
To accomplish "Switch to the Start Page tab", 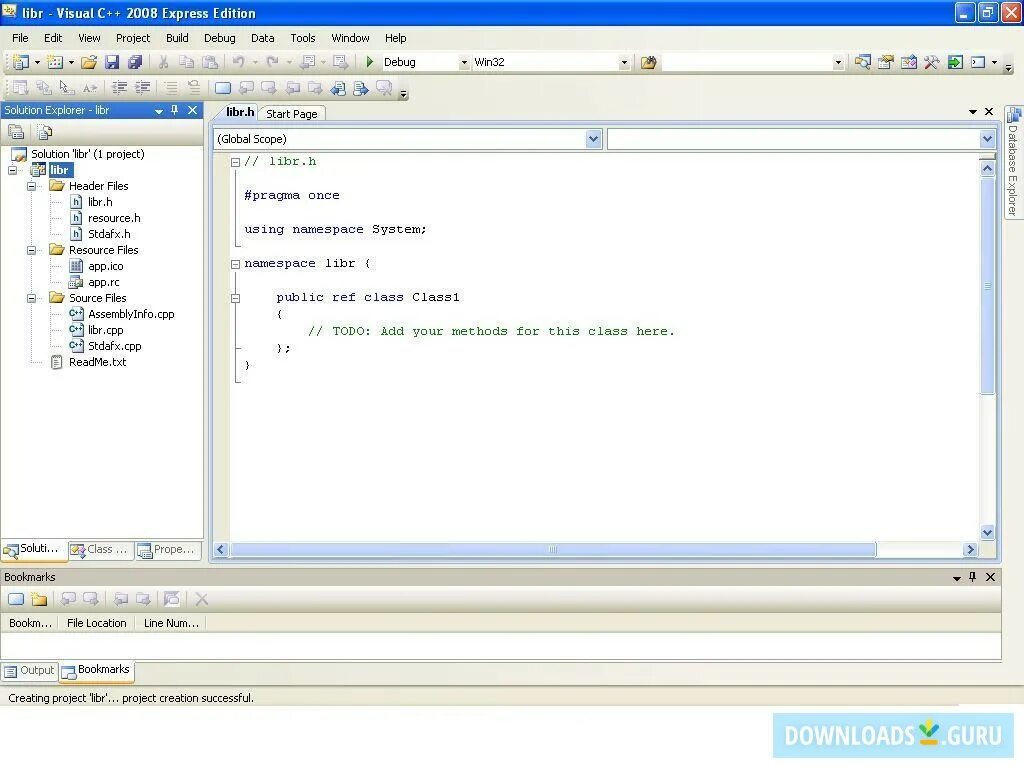I will 292,114.
